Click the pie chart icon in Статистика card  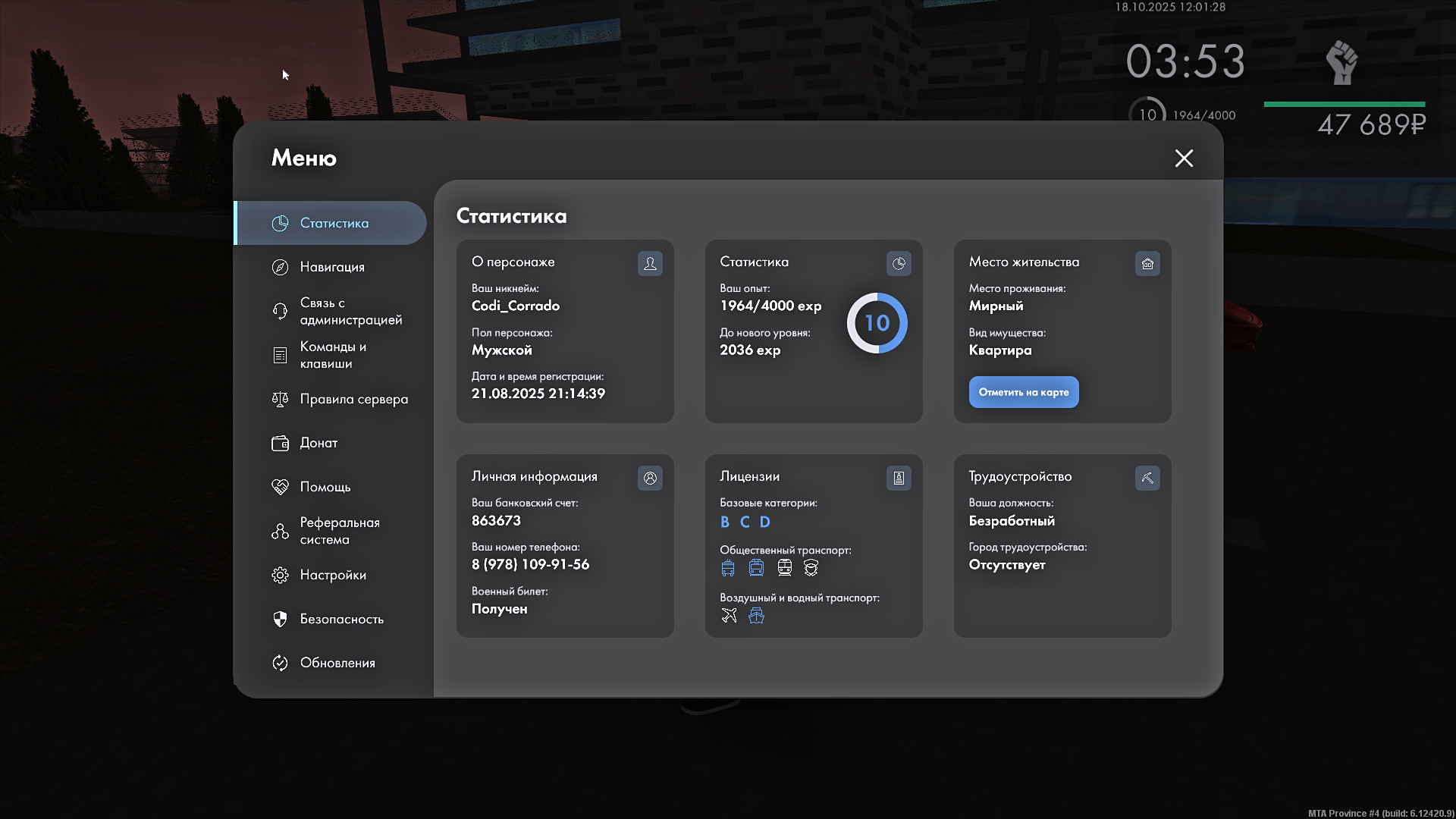pyautogui.click(x=899, y=263)
